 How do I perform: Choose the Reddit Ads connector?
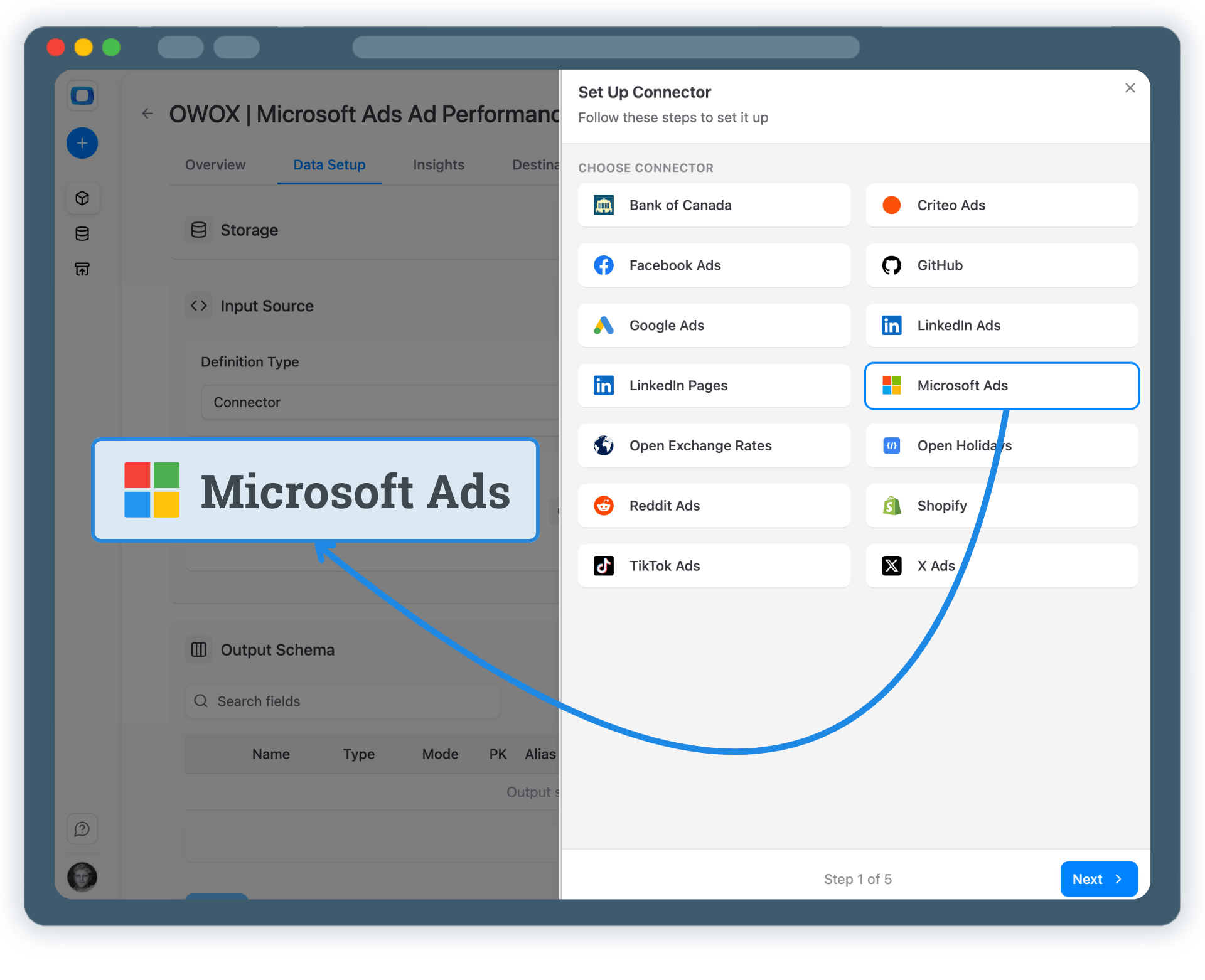coord(713,506)
